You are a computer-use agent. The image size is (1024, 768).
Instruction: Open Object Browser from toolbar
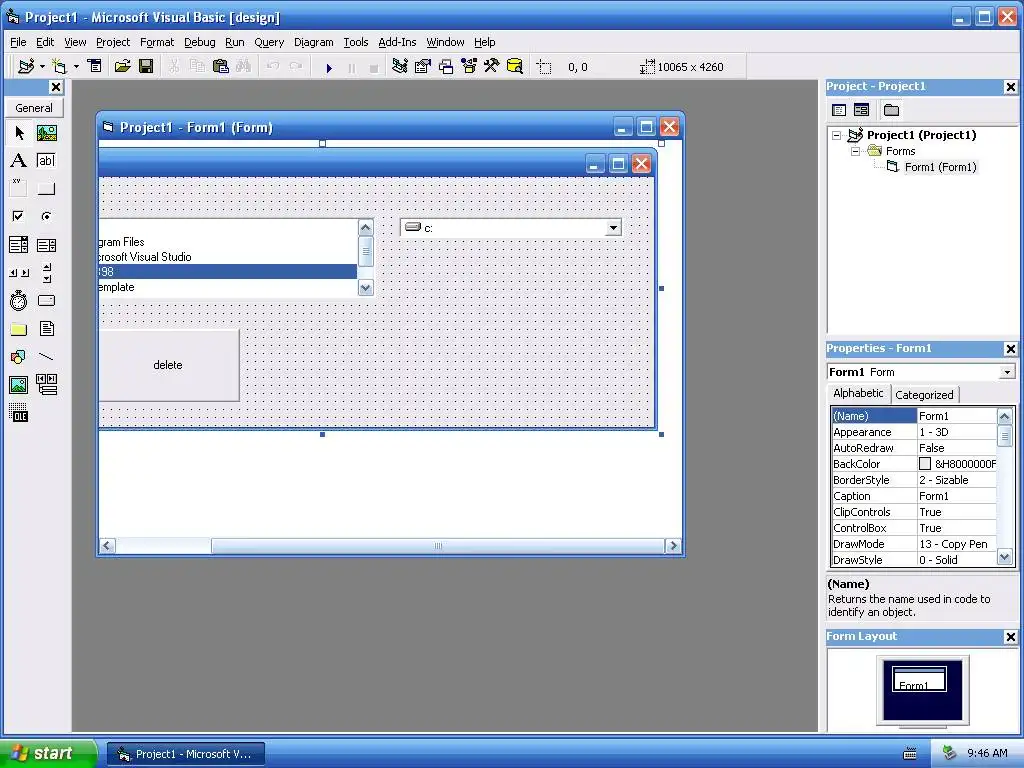[x=469, y=67]
